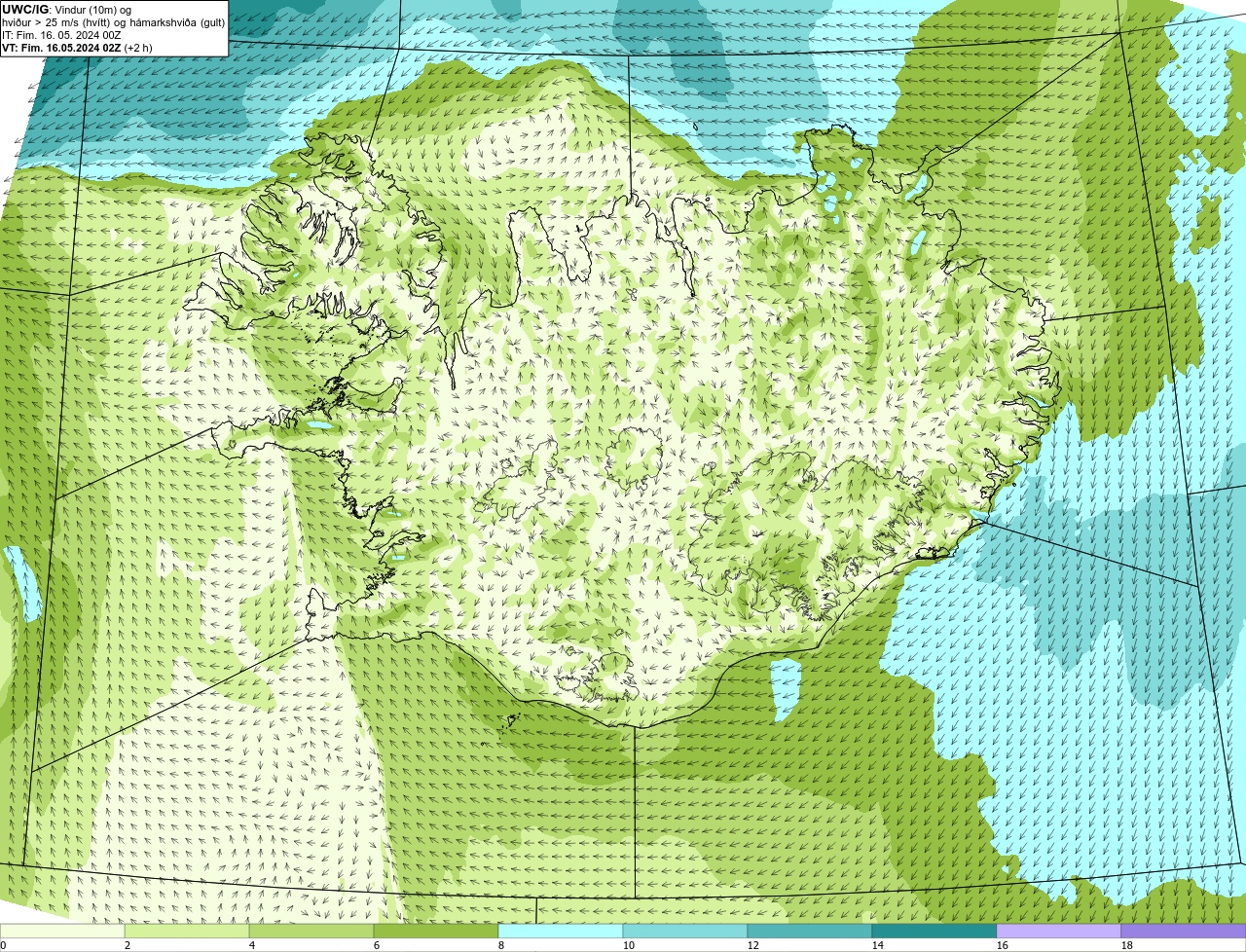1246x952 pixels.
Task: Click the 2–4 m/s light green legend swatch
Action: 187,932
